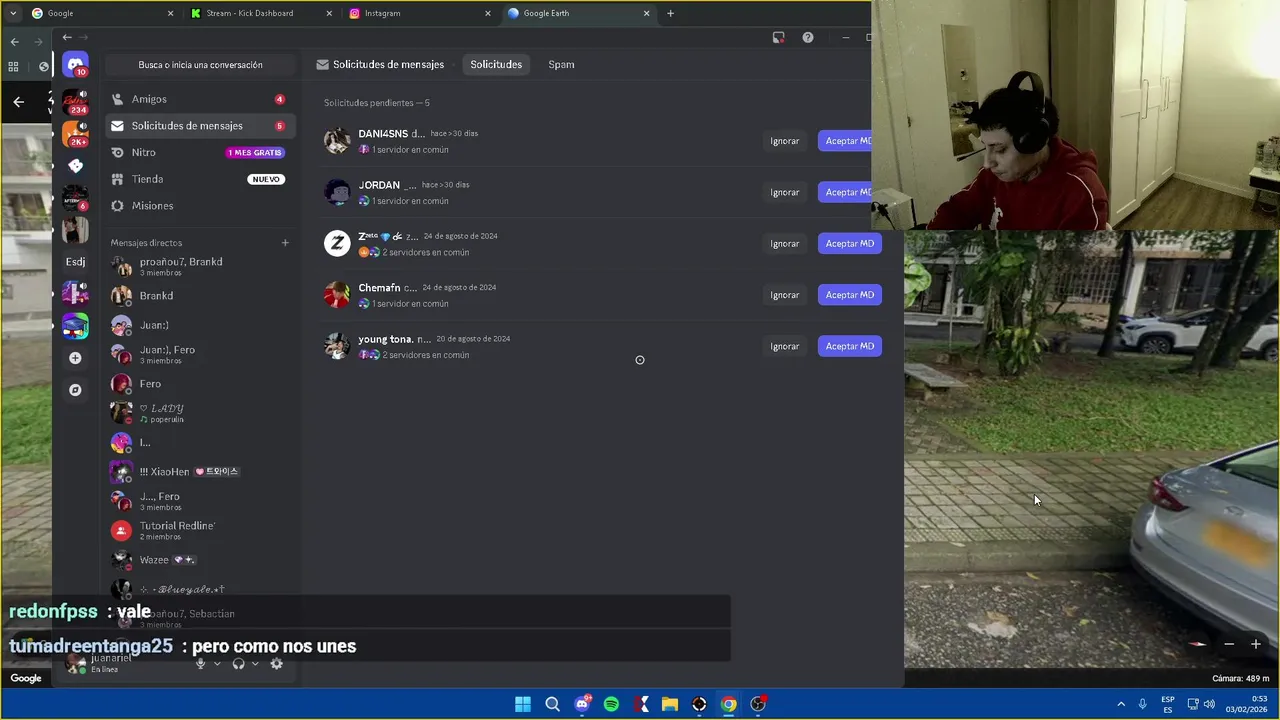Click the ESP ES language indicator
This screenshot has width=1280, height=720.
(1168, 704)
